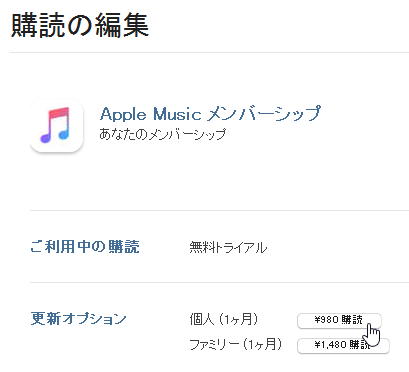Choose the ファミリー (1ヶ月) plan label
The image size is (409, 372).
click(x=236, y=344)
